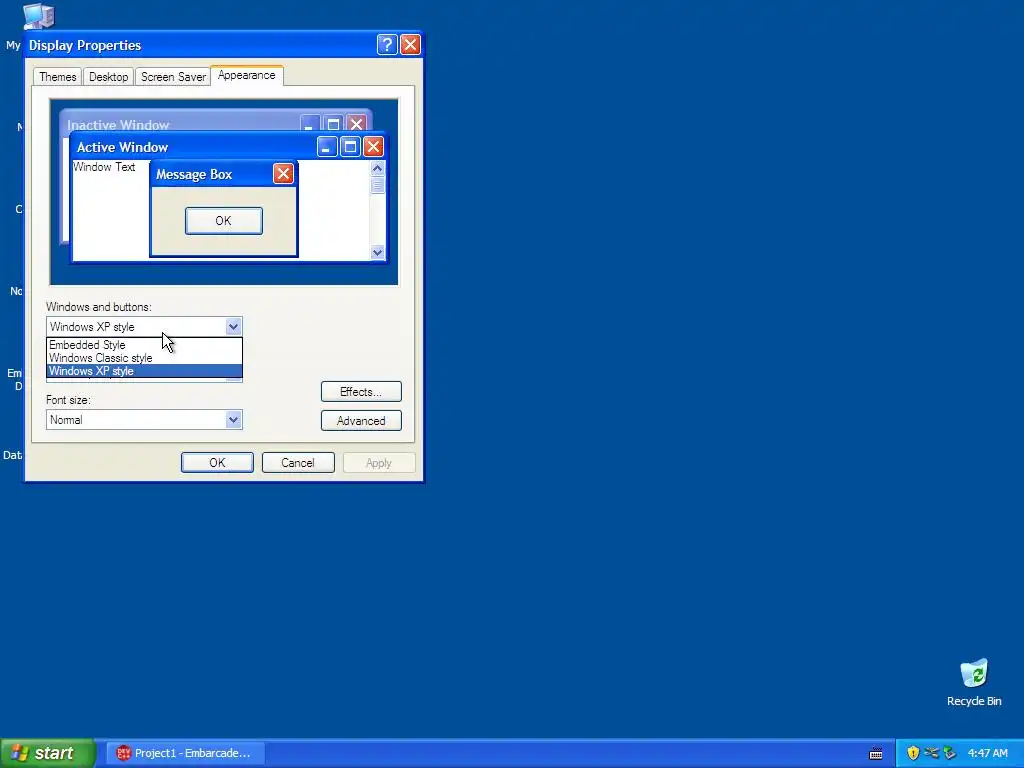
Task: Click the Window Text sample in preview
Action: click(x=104, y=167)
